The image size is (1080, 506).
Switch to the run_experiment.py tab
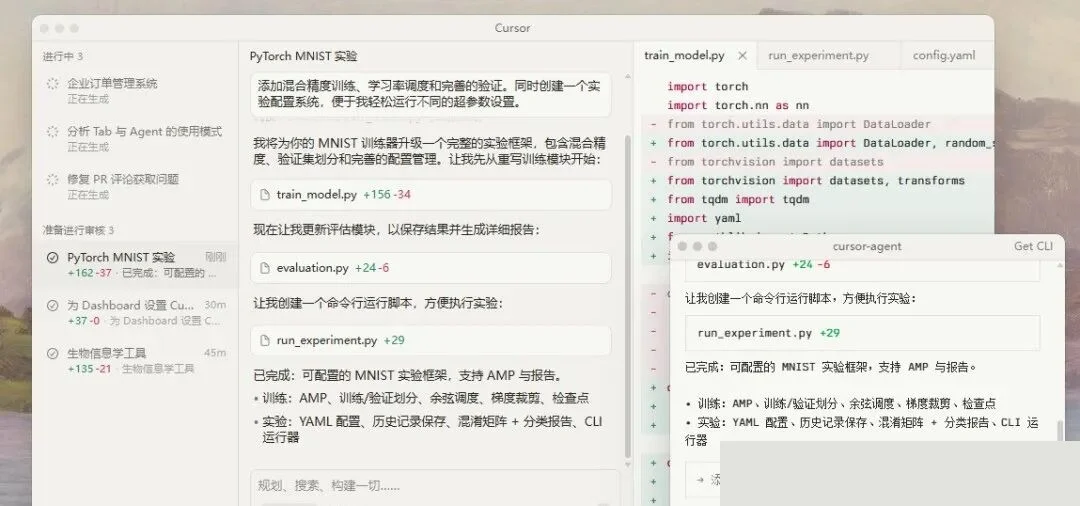coord(818,56)
